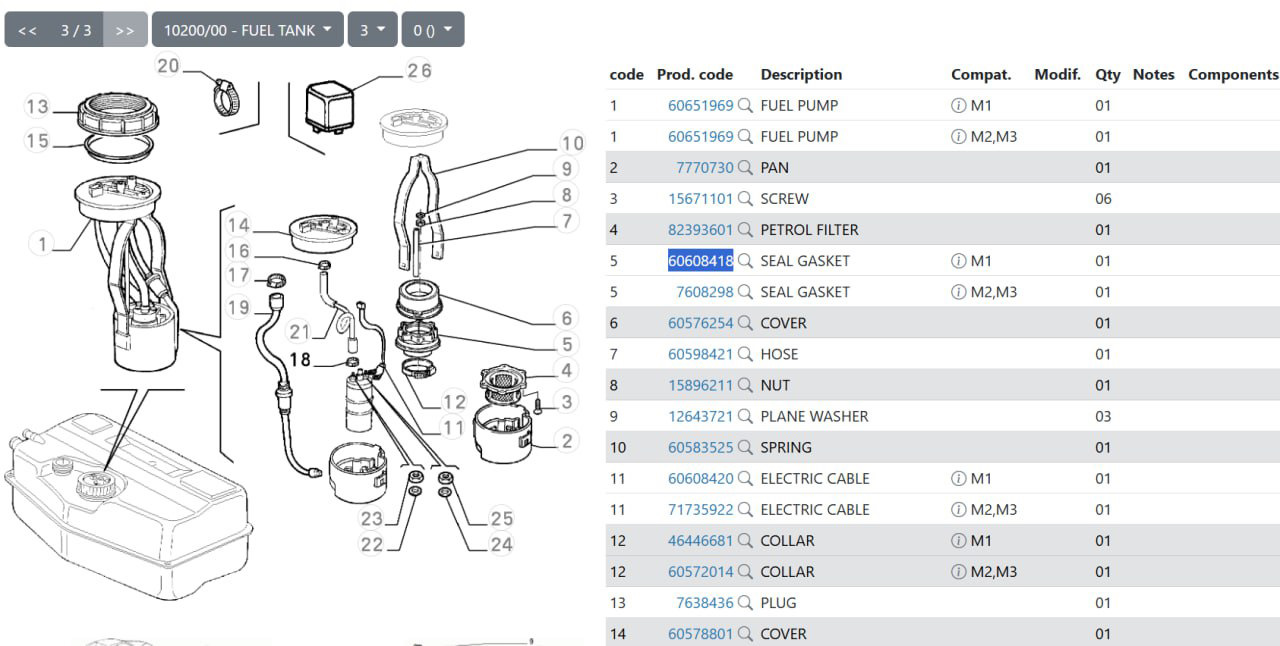This screenshot has height=646, width=1280.
Task: Click the search icon beside 15896211 NUT
Action: (745, 385)
